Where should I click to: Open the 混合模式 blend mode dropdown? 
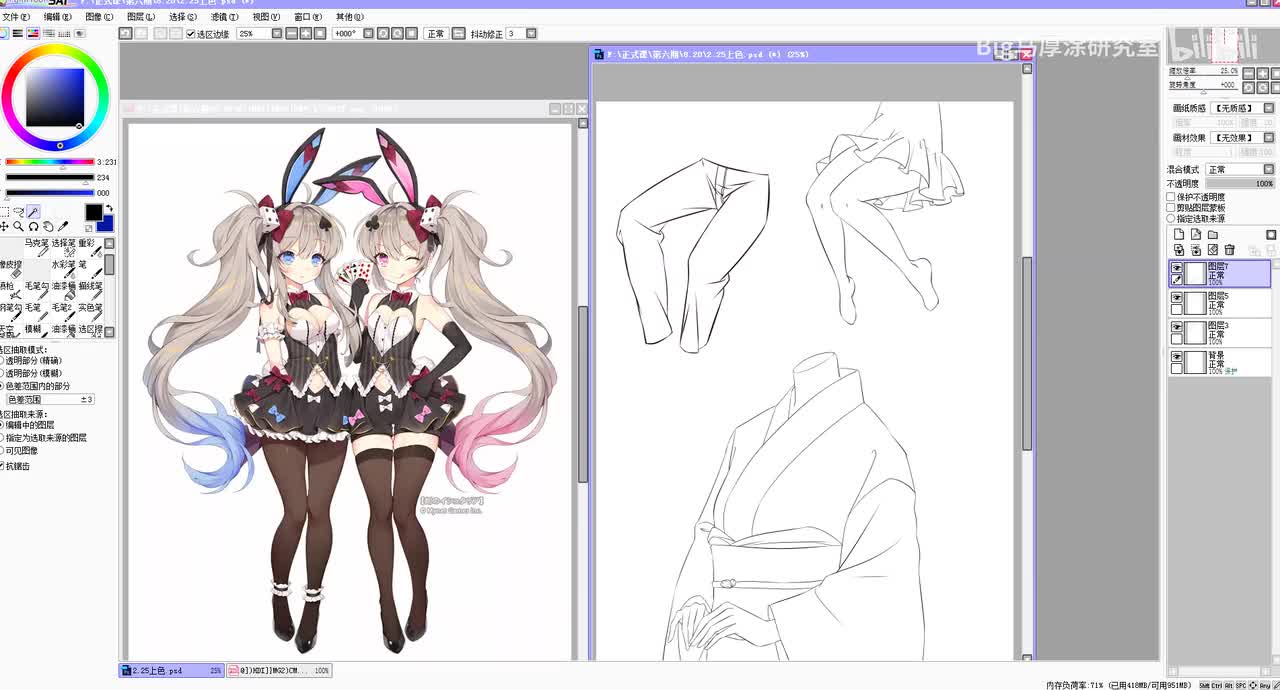tap(1269, 169)
